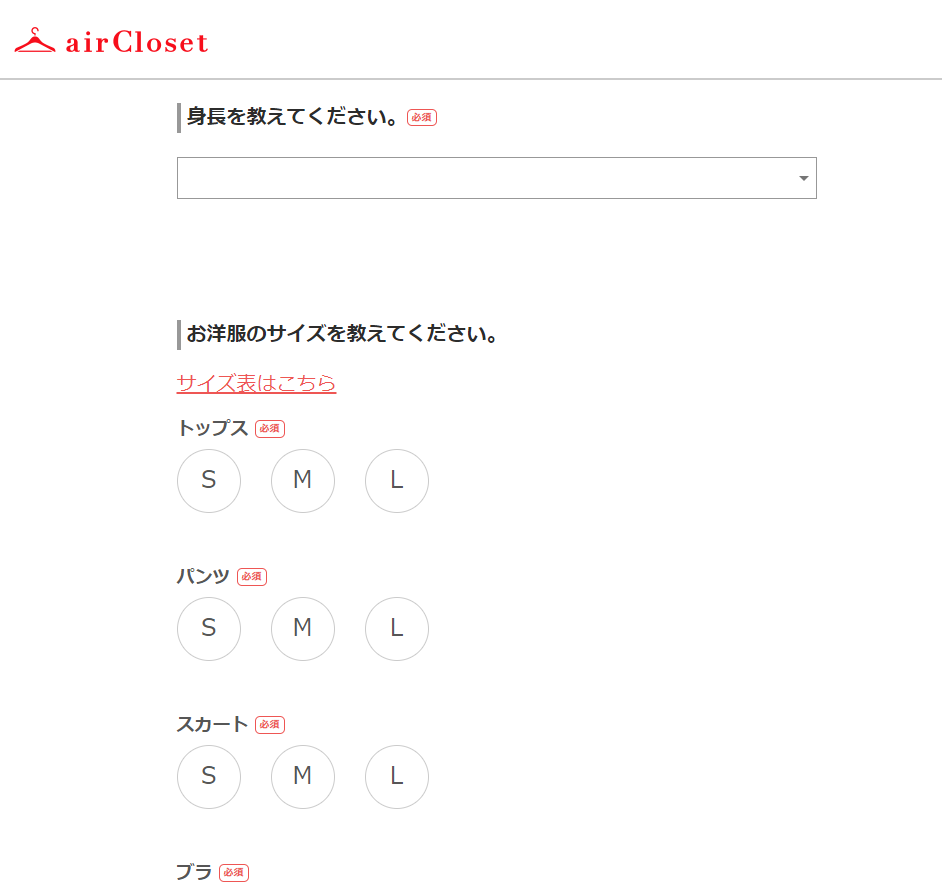This screenshot has width=942, height=893.
Task: Pick size S for スカート
Action: click(208, 776)
